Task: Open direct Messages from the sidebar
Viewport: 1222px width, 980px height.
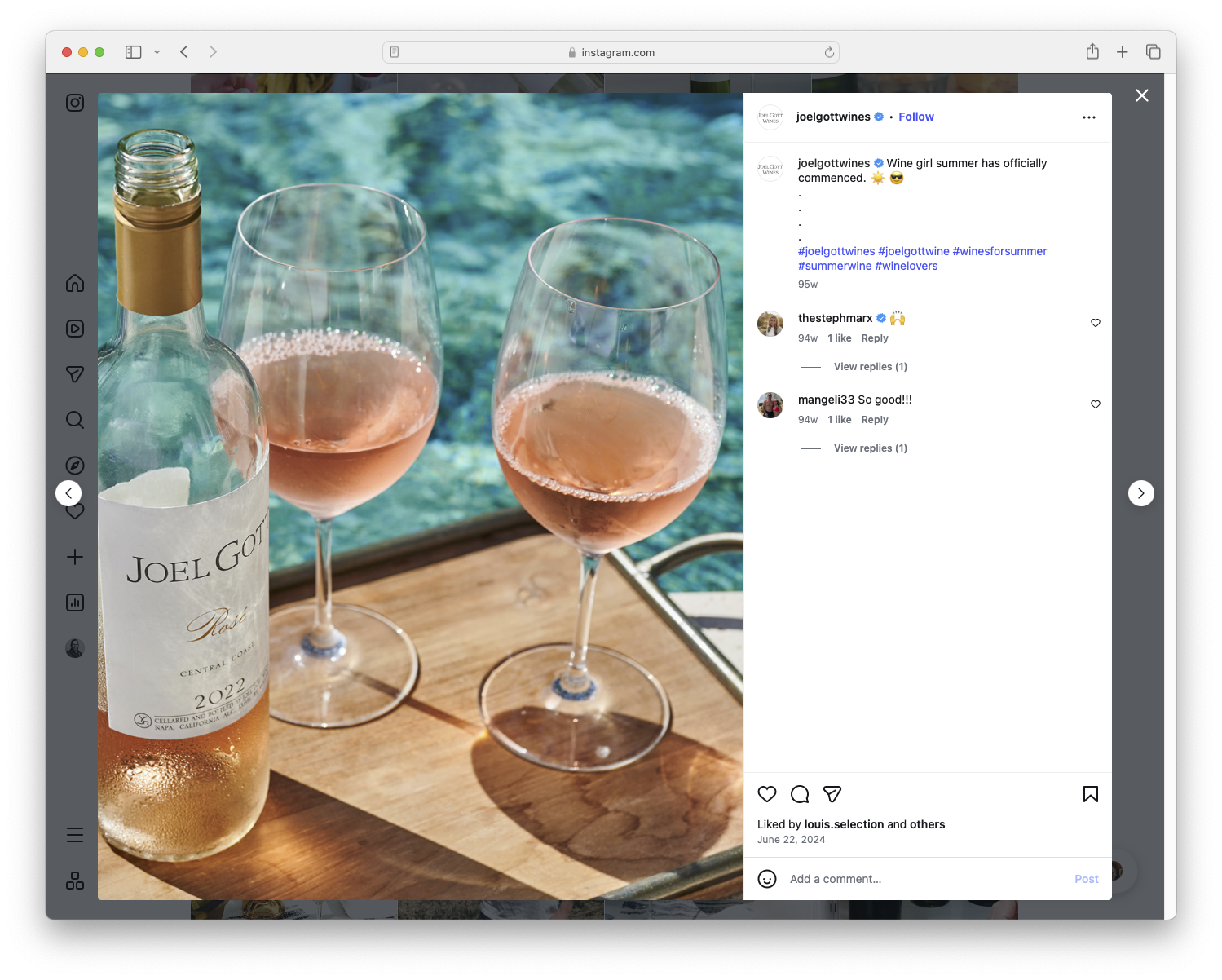Action: (x=75, y=374)
